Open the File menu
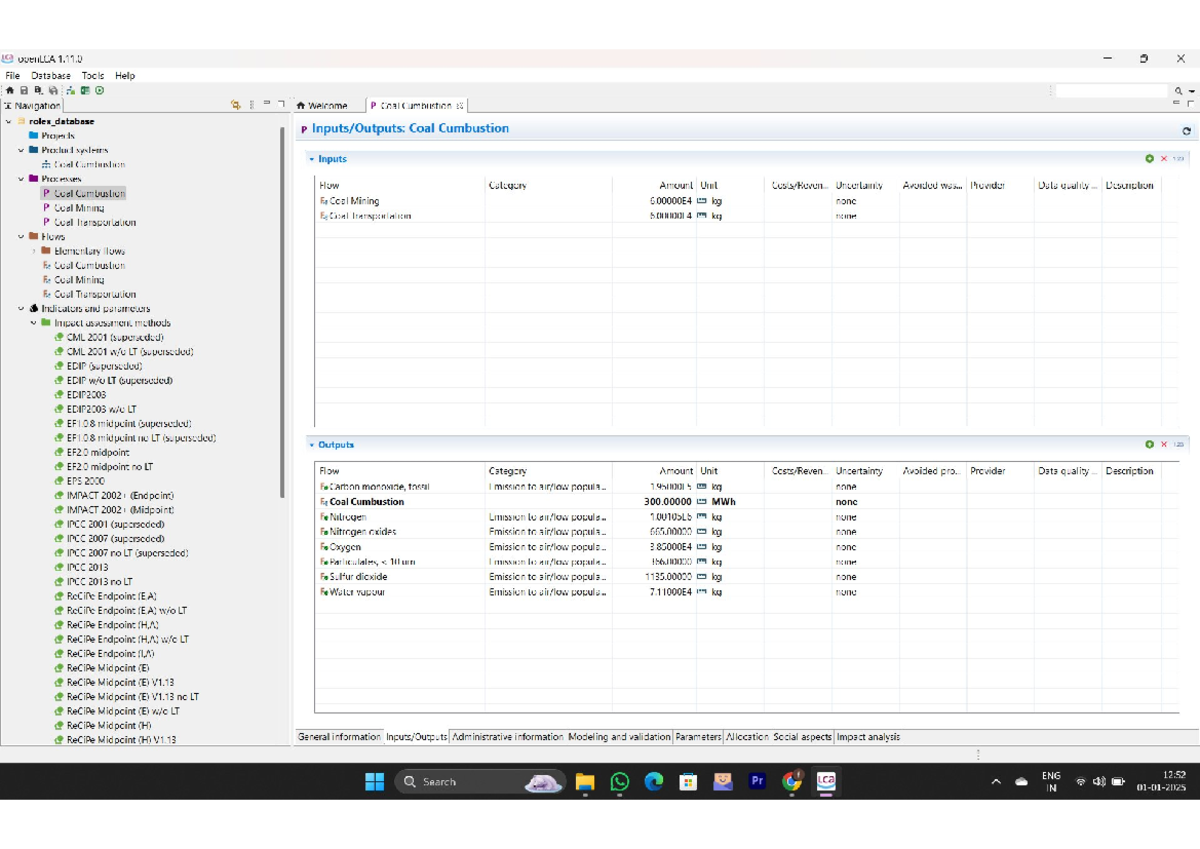Image resolution: width=1200 pixels, height=849 pixels. tap(12, 75)
